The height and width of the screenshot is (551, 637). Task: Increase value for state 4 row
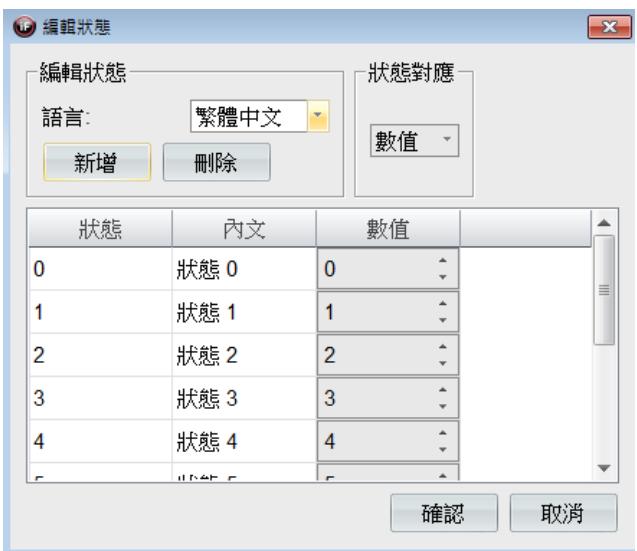(443, 433)
